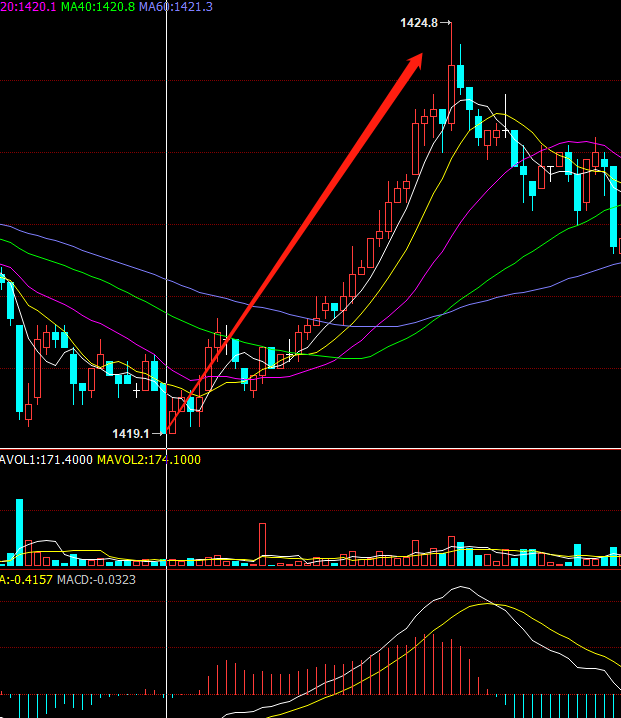This screenshot has height=718, width=621.
Task: Click the tallest cyan volume bar
Action: point(20,533)
